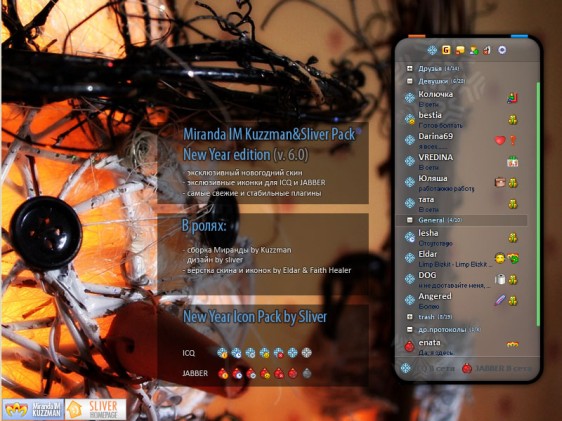This screenshot has width=562, height=421.
Task: Click the snowflake icon left of Юляша
Action: [410, 182]
